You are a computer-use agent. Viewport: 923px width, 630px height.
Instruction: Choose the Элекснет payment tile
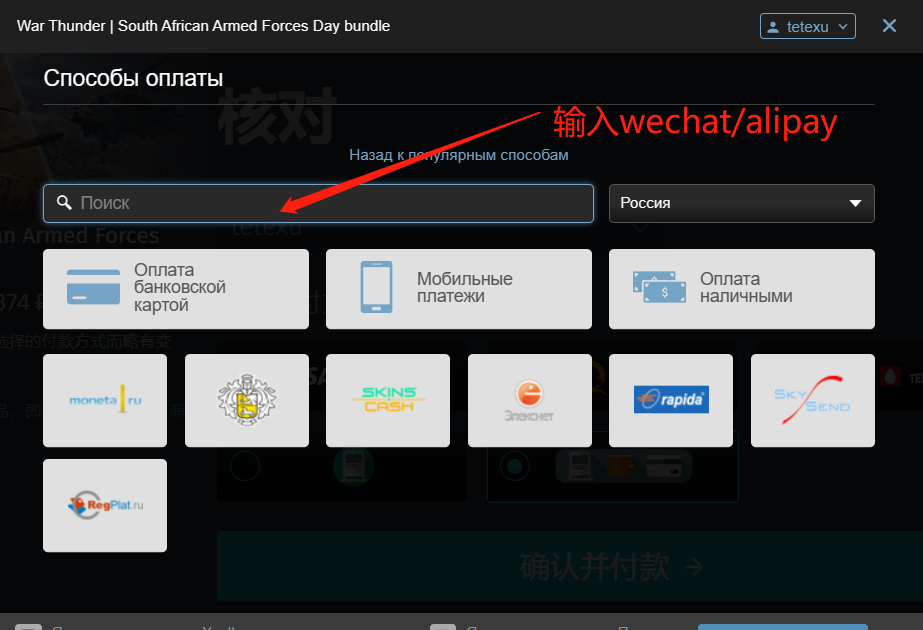coord(530,400)
